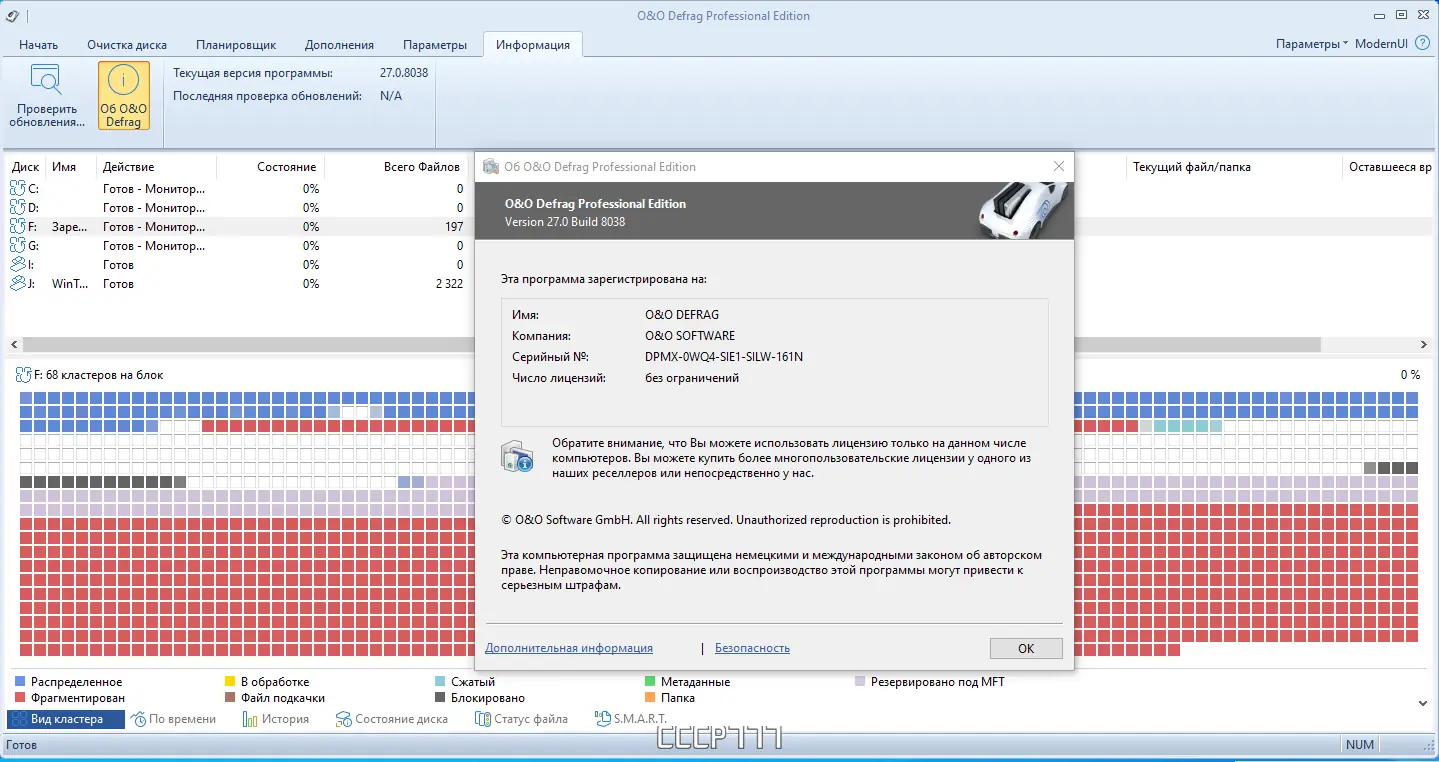
Task: Click the ModernUI help question mark icon
Action: (1423, 43)
